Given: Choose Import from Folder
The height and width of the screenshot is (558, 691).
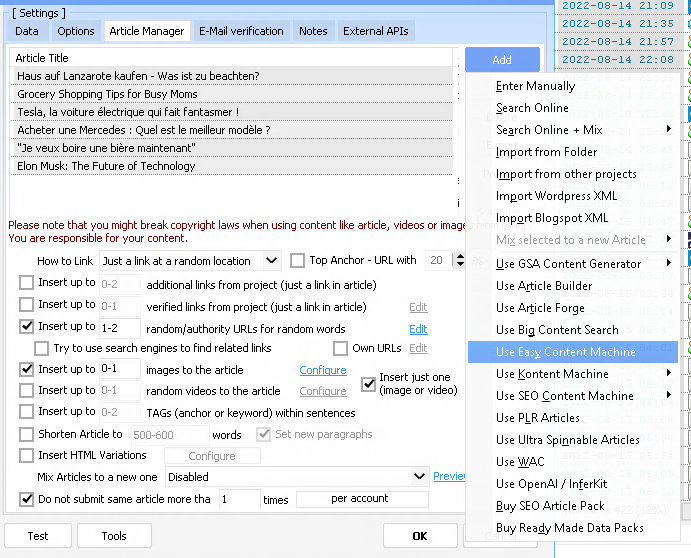Looking at the screenshot, I should point(546,152).
